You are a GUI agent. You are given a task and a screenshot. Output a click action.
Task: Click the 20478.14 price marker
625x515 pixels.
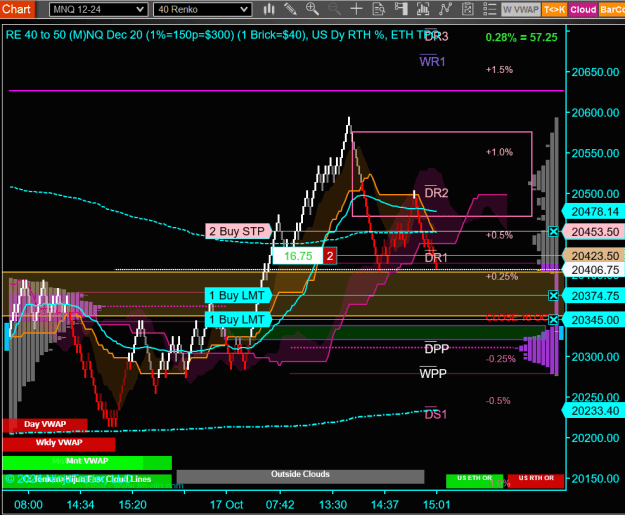[x=594, y=212]
